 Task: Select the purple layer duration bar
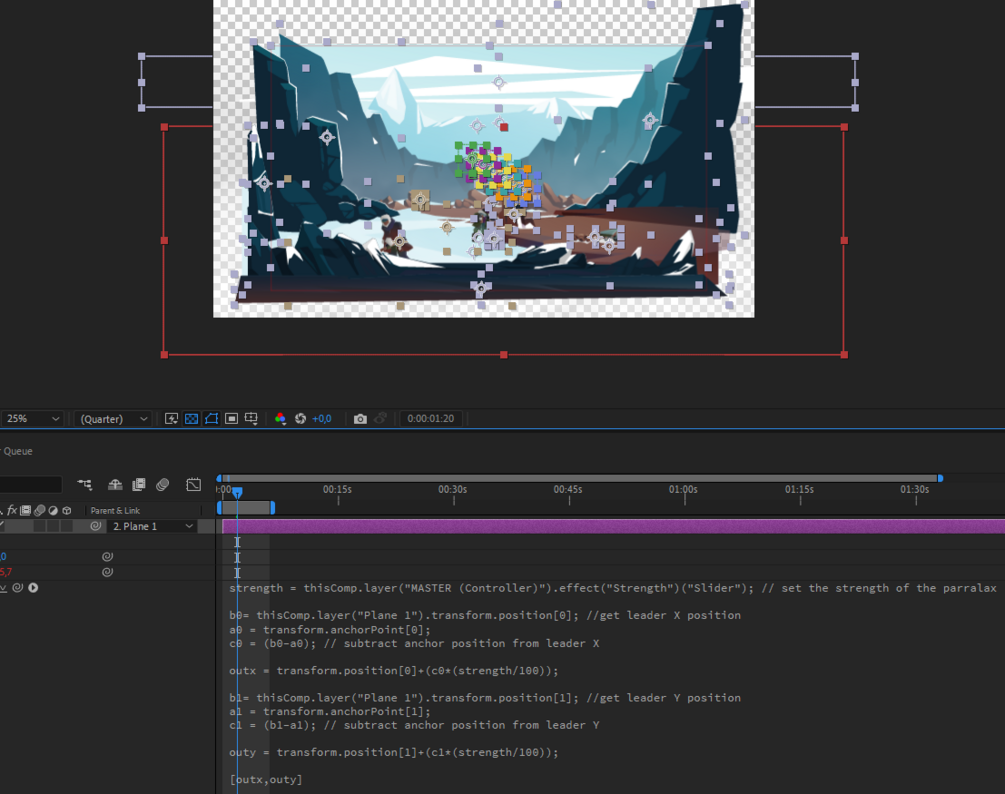(613, 527)
